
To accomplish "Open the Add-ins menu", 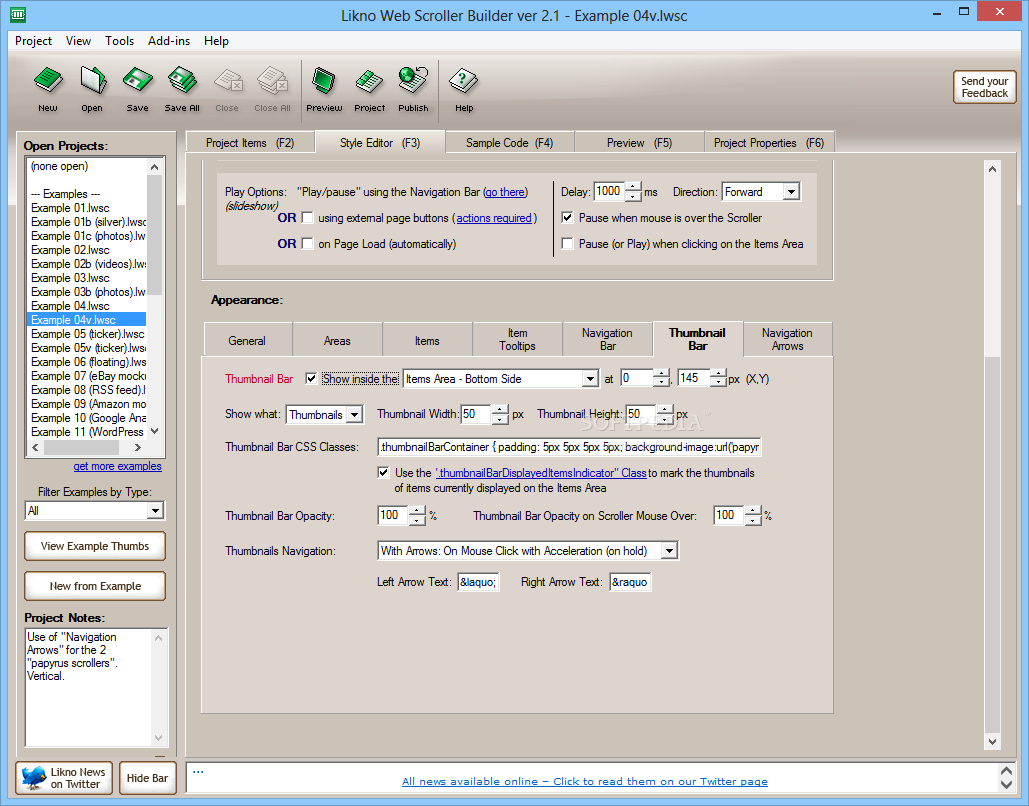I will pos(169,41).
